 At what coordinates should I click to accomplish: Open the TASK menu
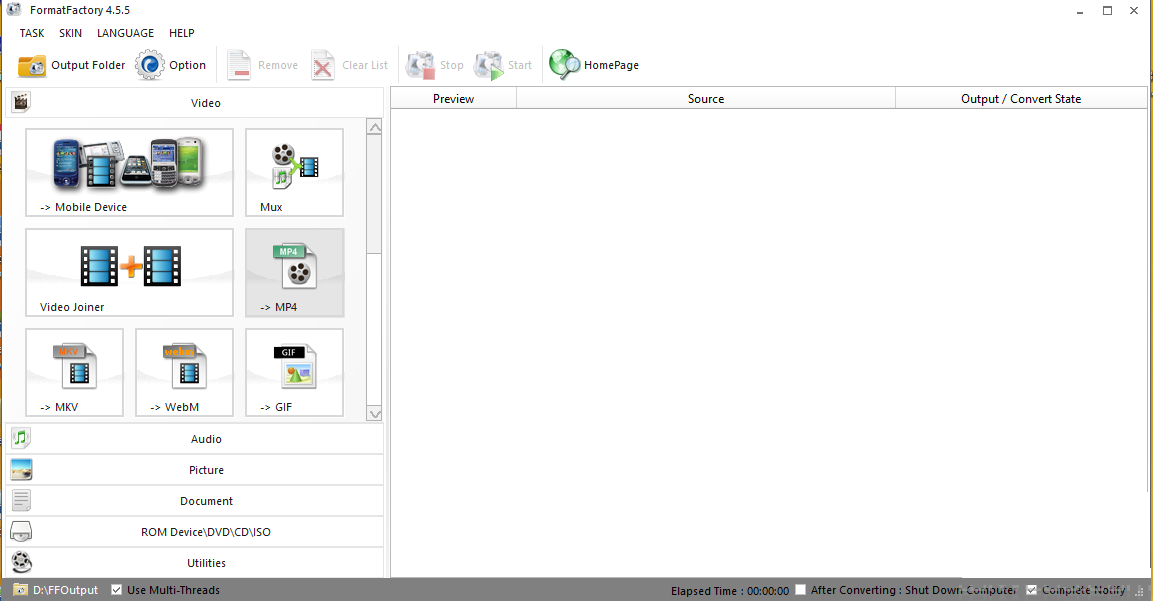31,32
